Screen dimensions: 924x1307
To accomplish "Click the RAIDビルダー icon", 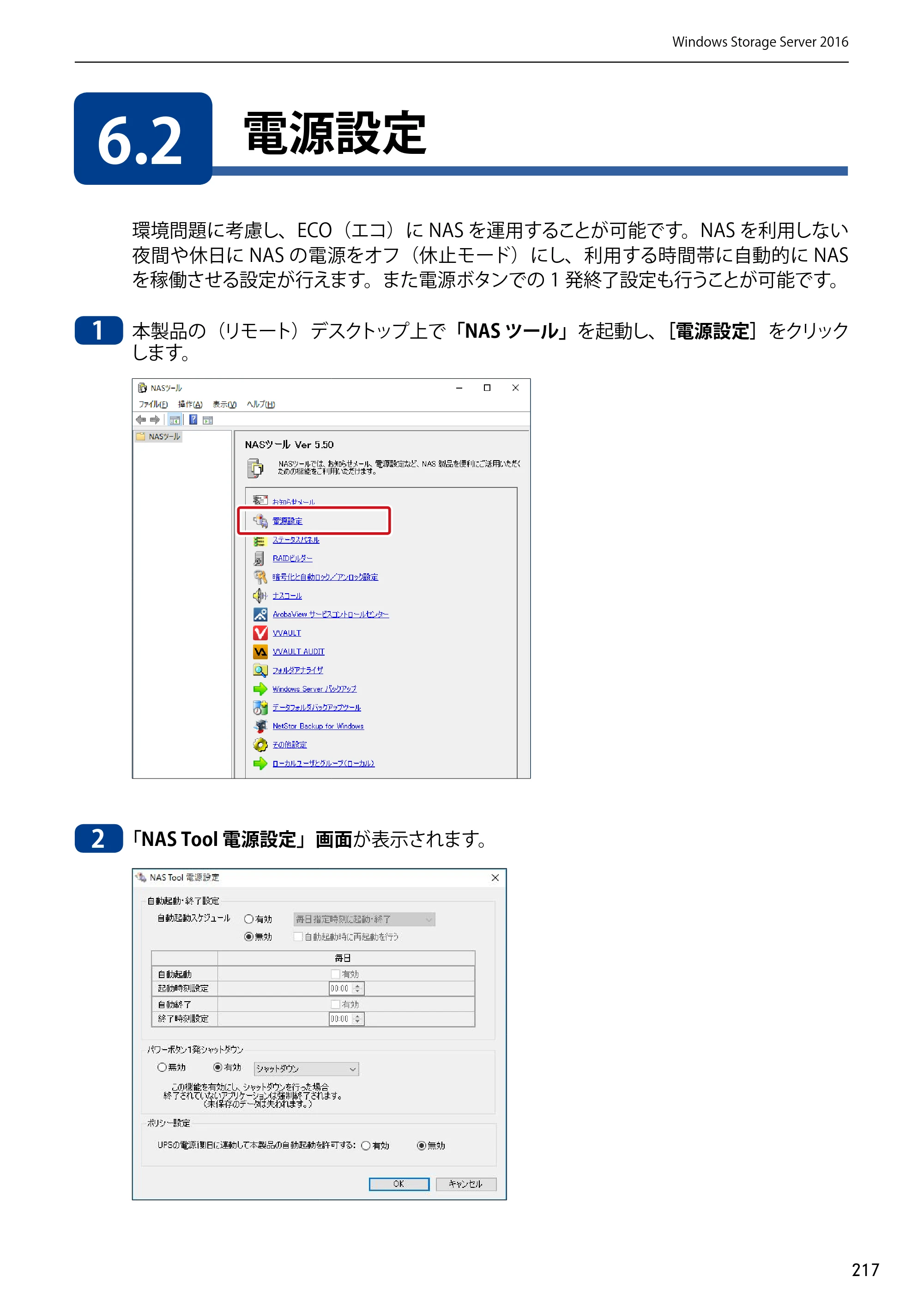I will [x=260, y=559].
